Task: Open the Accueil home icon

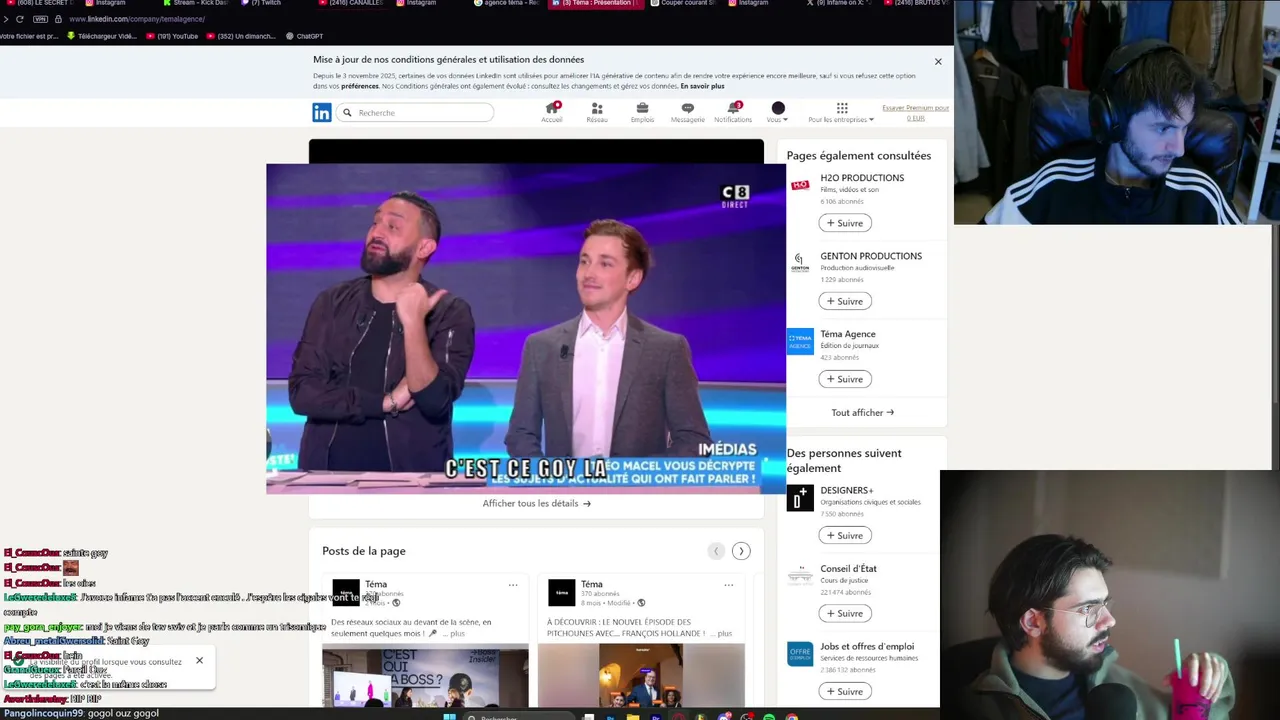Action: (x=552, y=112)
